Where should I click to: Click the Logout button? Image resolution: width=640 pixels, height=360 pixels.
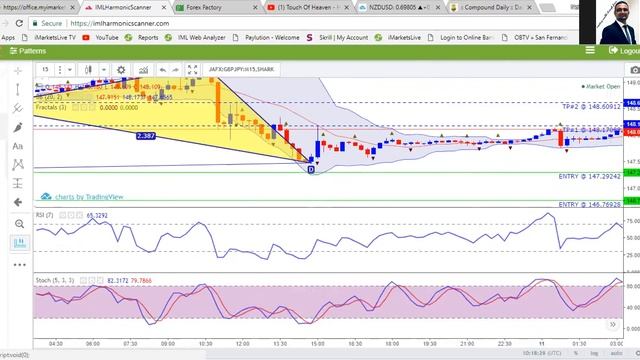(624, 51)
